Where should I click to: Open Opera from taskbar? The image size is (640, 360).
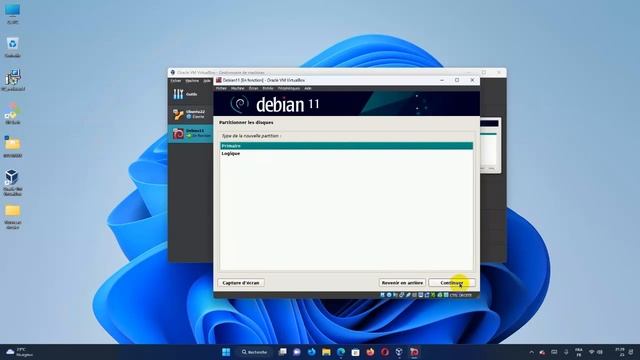pos(385,352)
